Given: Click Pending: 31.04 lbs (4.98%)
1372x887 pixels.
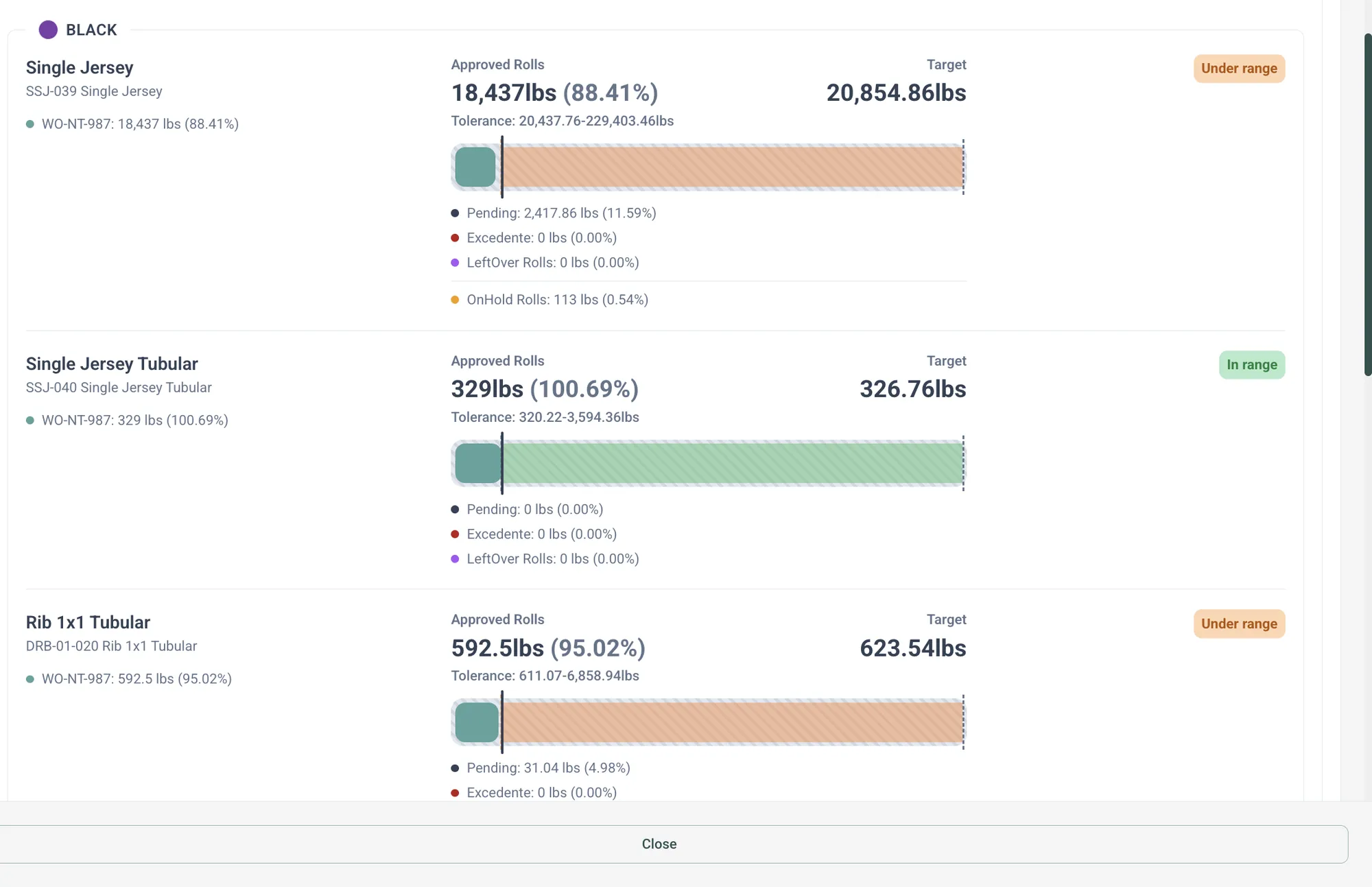Looking at the screenshot, I should 548,768.
